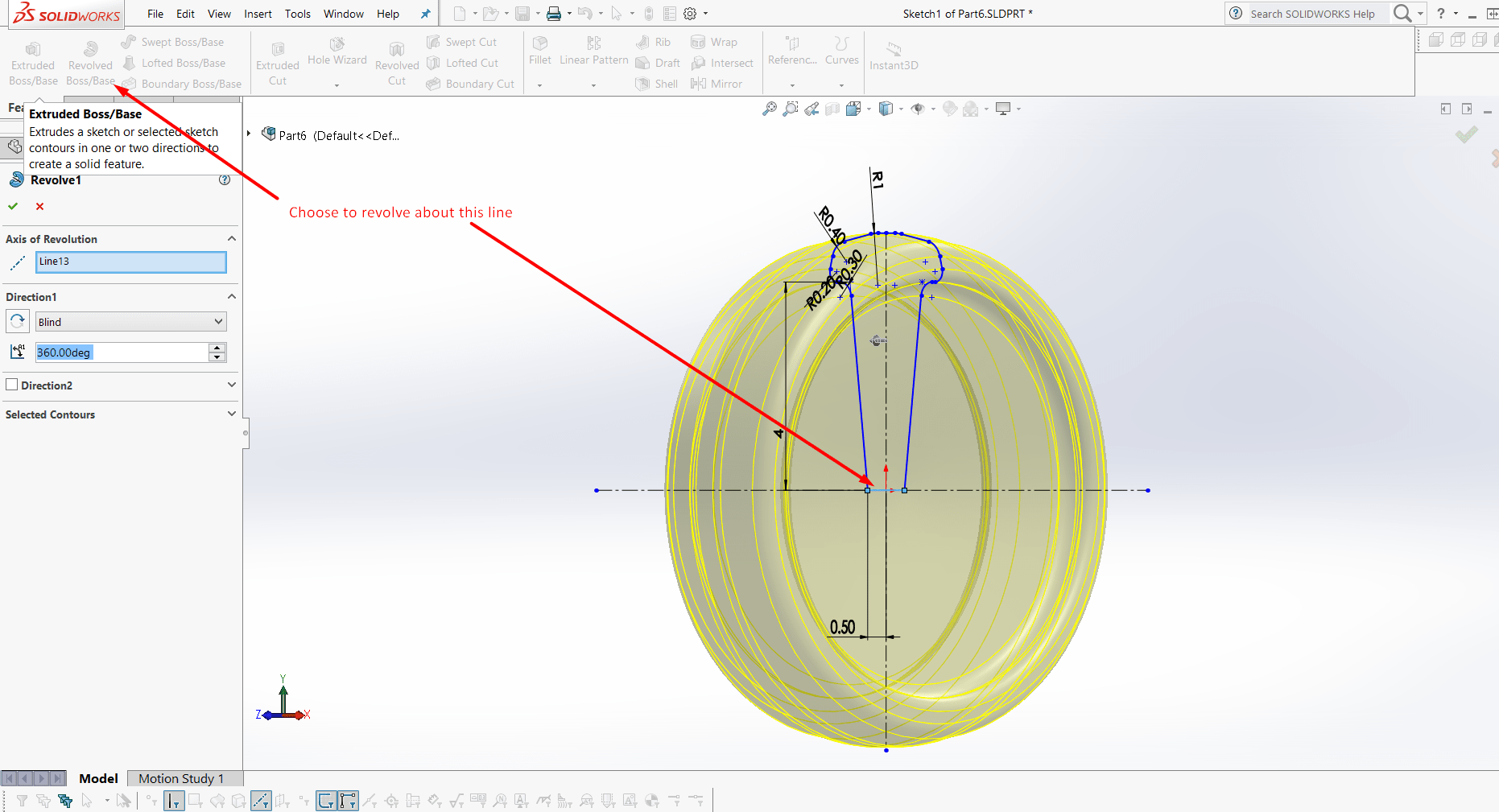
Task: Select the Shell feature tool
Action: coord(657,84)
